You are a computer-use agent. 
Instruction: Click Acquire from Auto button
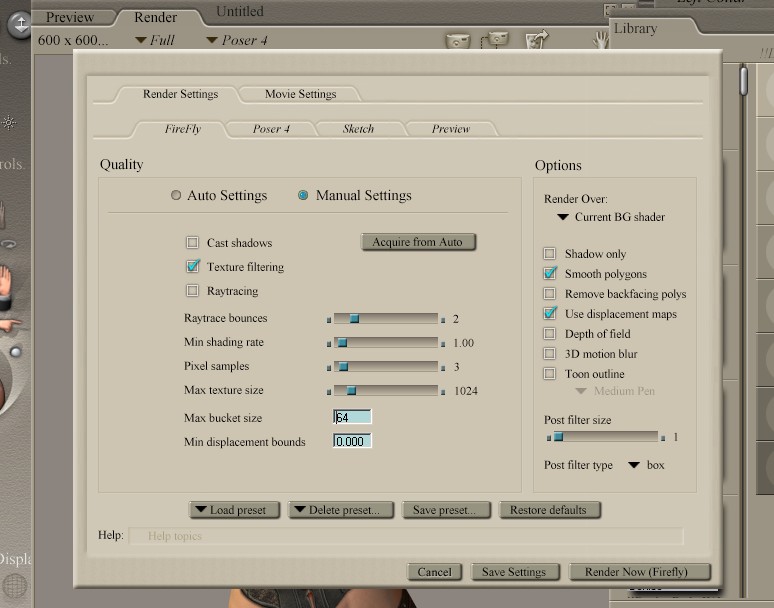(418, 242)
